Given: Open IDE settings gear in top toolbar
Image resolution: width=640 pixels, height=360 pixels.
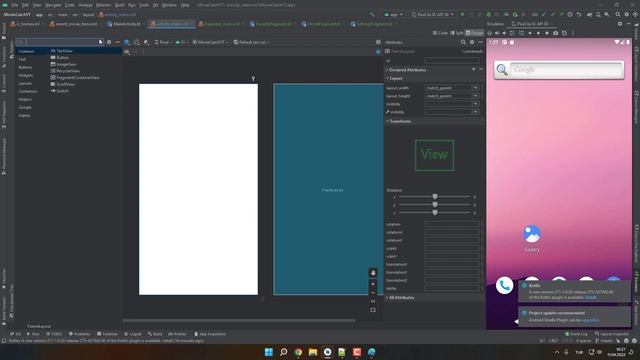Looking at the screenshot, I should (x=627, y=14).
